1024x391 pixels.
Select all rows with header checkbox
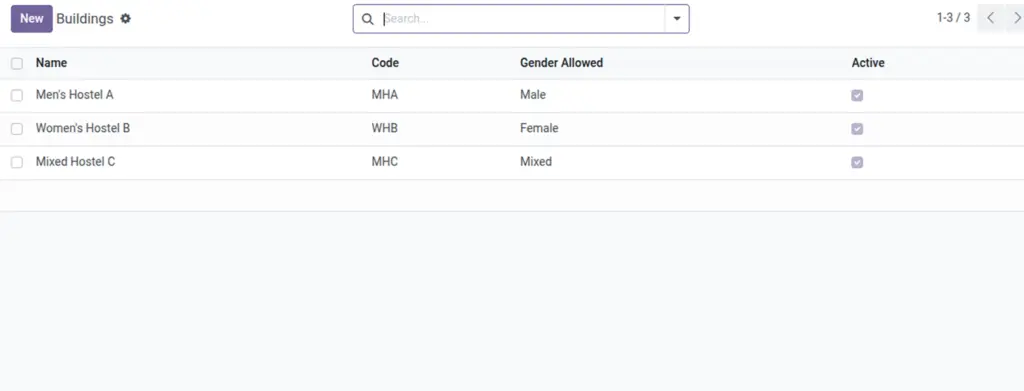coord(17,63)
